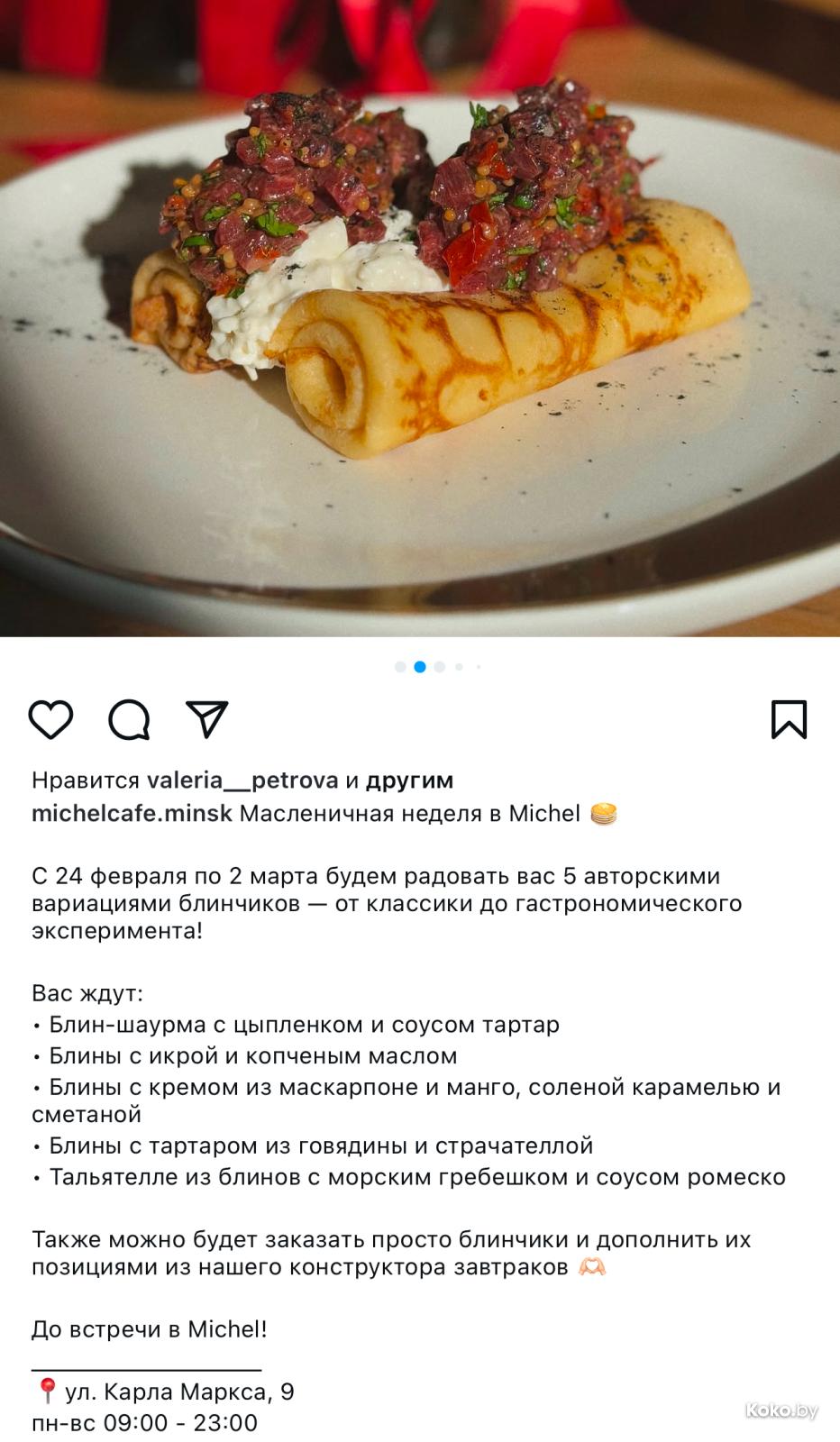Tap the opening hours 'пн-вс 09:00 - 23:00'
The width and height of the screenshot is (840, 1442).
click(x=145, y=1423)
